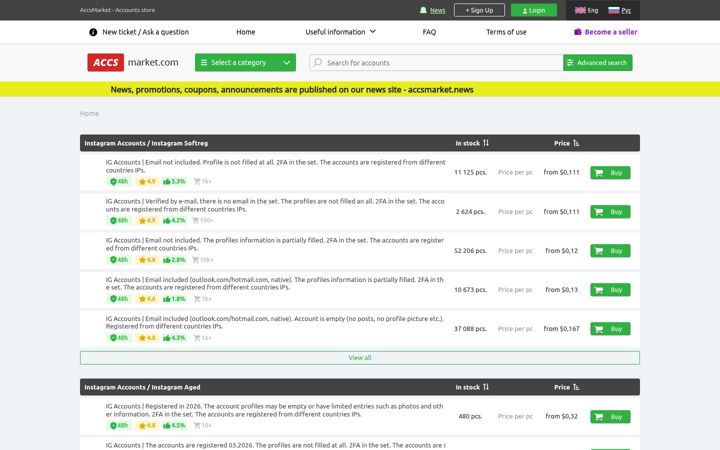The width and height of the screenshot is (720, 450).
Task: Buy the 2 624 pcs. IG accounts
Action: [x=610, y=212]
